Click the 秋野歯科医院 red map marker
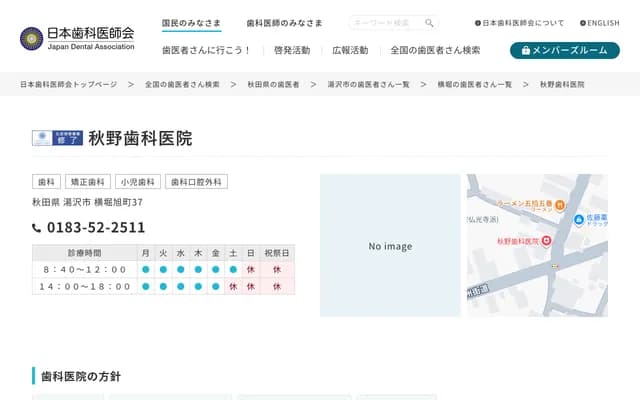Image resolution: width=640 pixels, height=400 pixels. pyautogui.click(x=547, y=241)
